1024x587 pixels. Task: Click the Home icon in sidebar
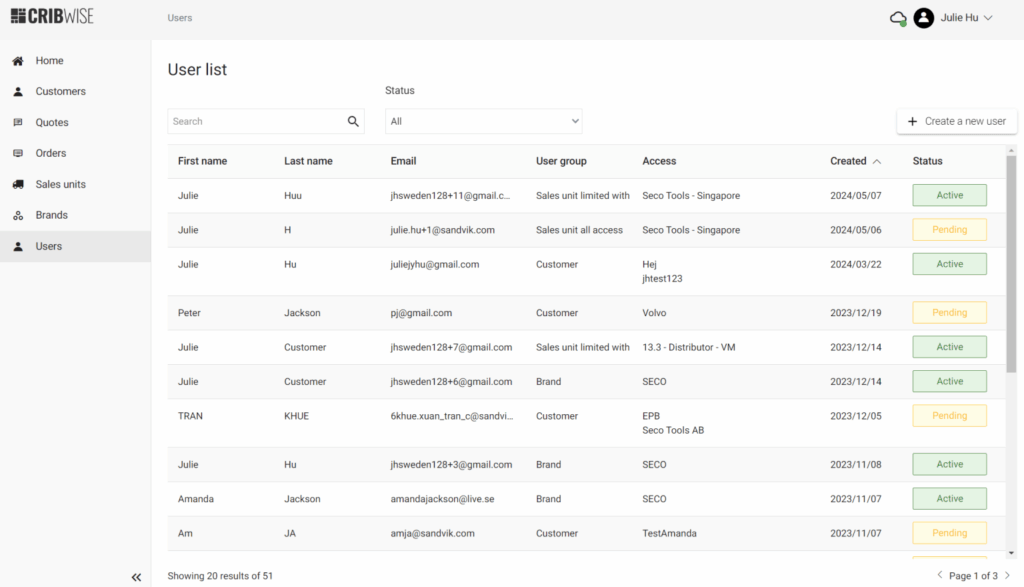click(18, 61)
